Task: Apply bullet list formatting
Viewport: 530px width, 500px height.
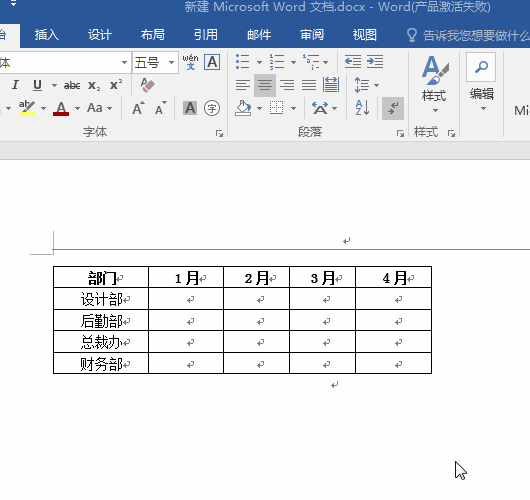Action: click(x=242, y=62)
